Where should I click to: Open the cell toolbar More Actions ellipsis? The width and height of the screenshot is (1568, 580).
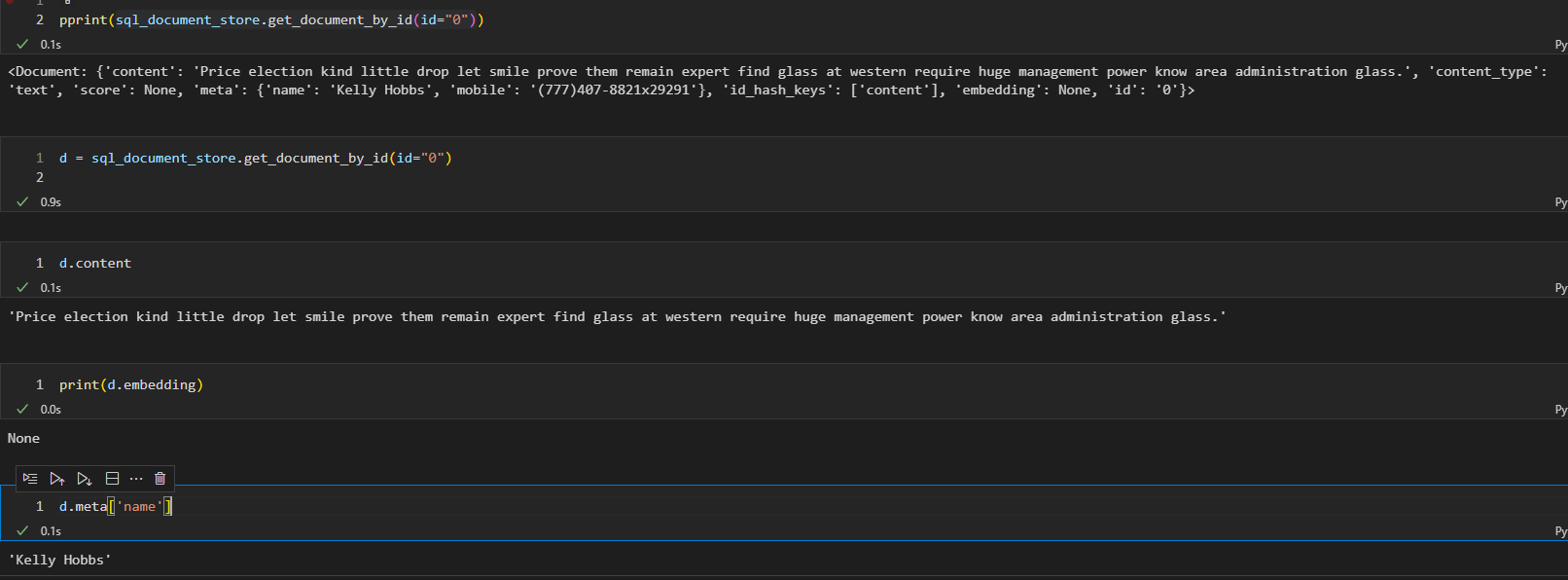[x=136, y=479]
